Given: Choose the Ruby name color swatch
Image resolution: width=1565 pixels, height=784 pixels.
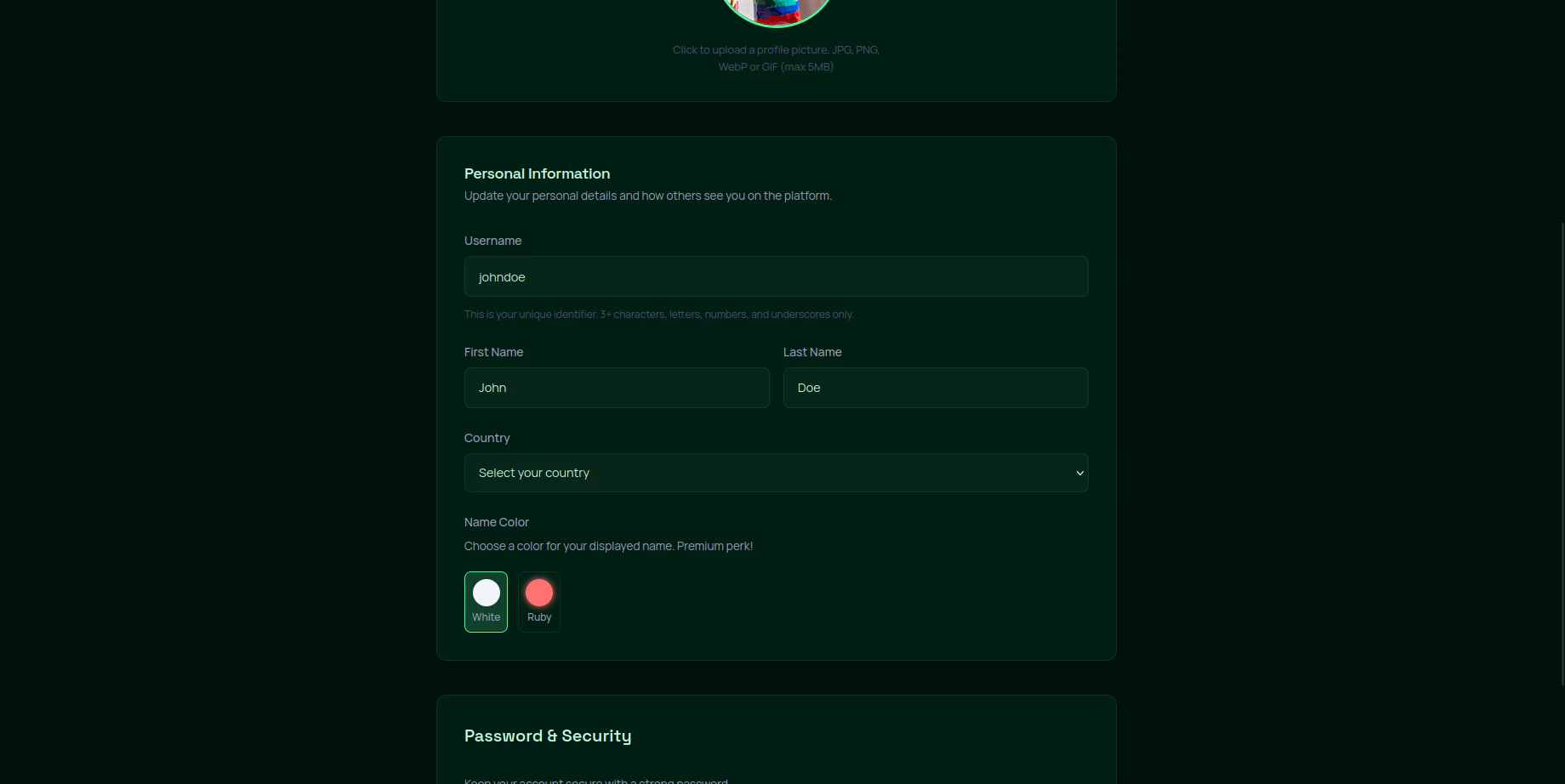Looking at the screenshot, I should [x=539, y=602].
